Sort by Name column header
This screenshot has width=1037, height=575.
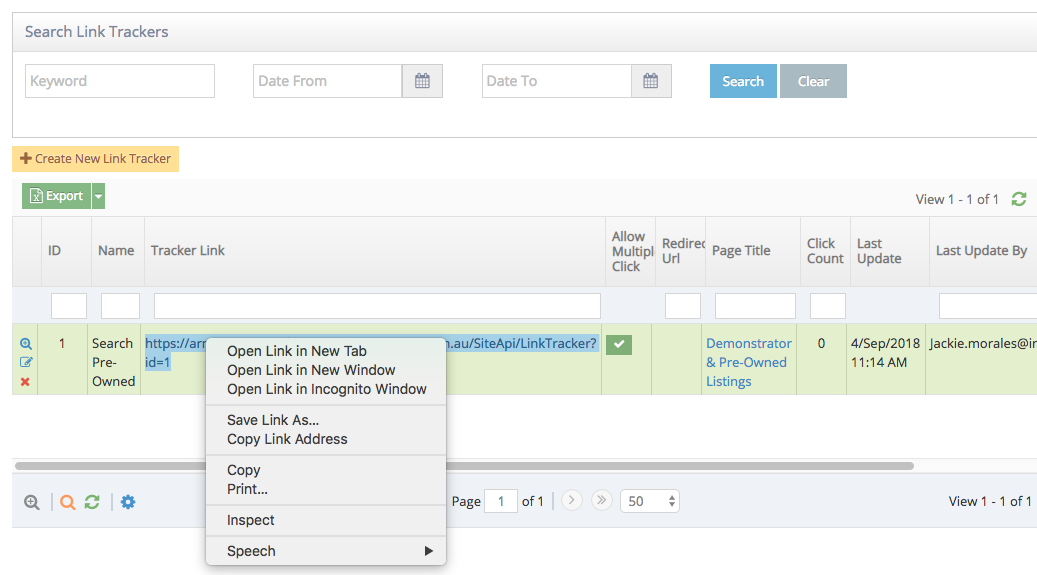(x=116, y=251)
